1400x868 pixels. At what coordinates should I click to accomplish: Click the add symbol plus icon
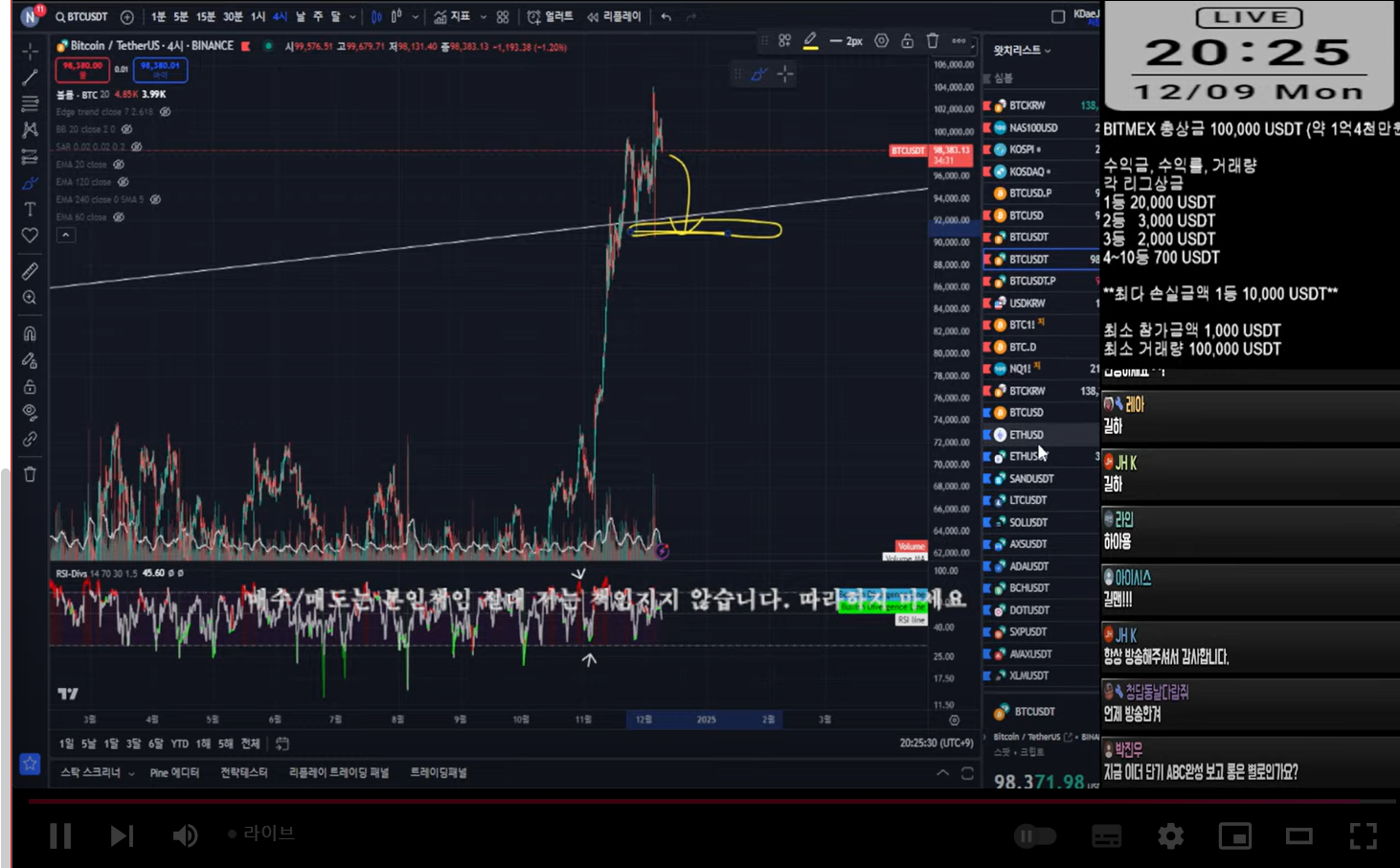pyautogui.click(x=127, y=16)
